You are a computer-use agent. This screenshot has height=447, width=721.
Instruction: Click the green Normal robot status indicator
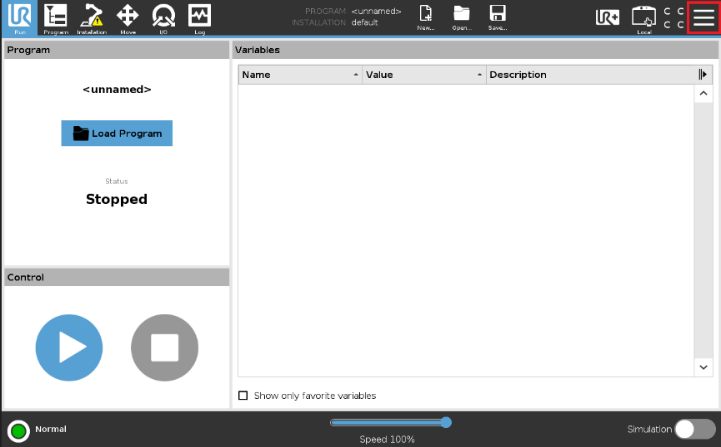(x=18, y=431)
